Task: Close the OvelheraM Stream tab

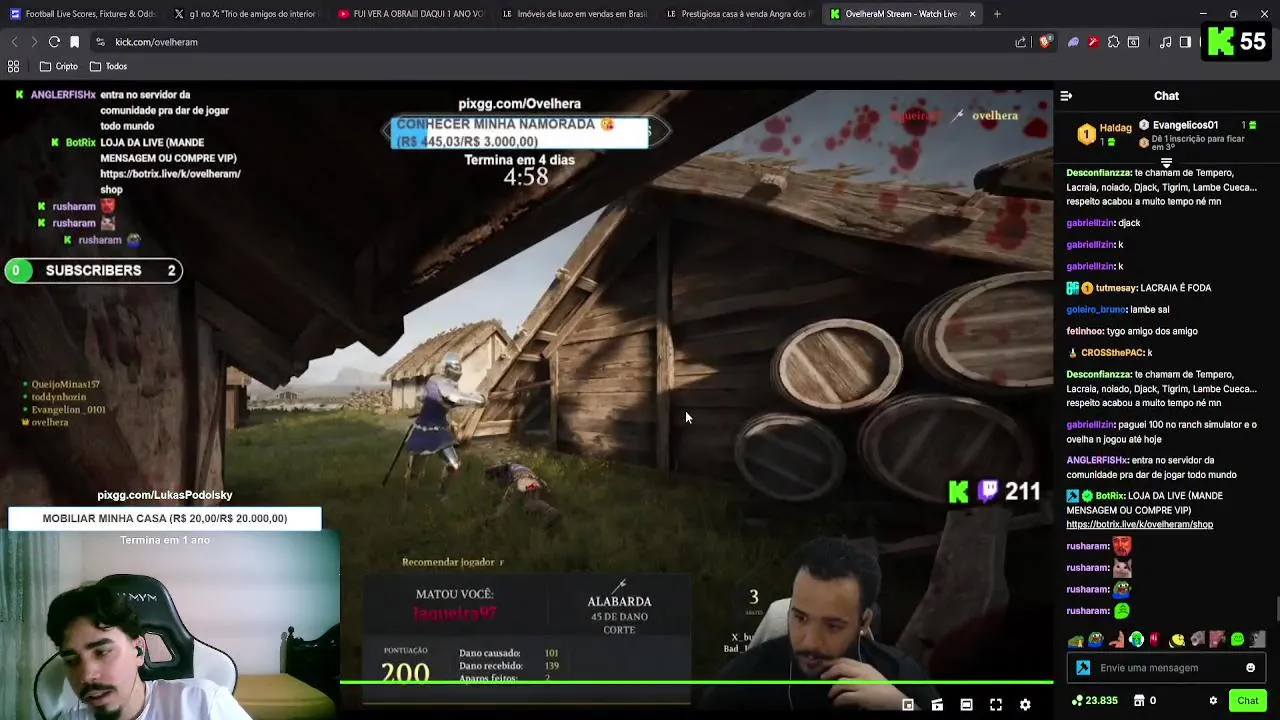Action: tap(972, 14)
